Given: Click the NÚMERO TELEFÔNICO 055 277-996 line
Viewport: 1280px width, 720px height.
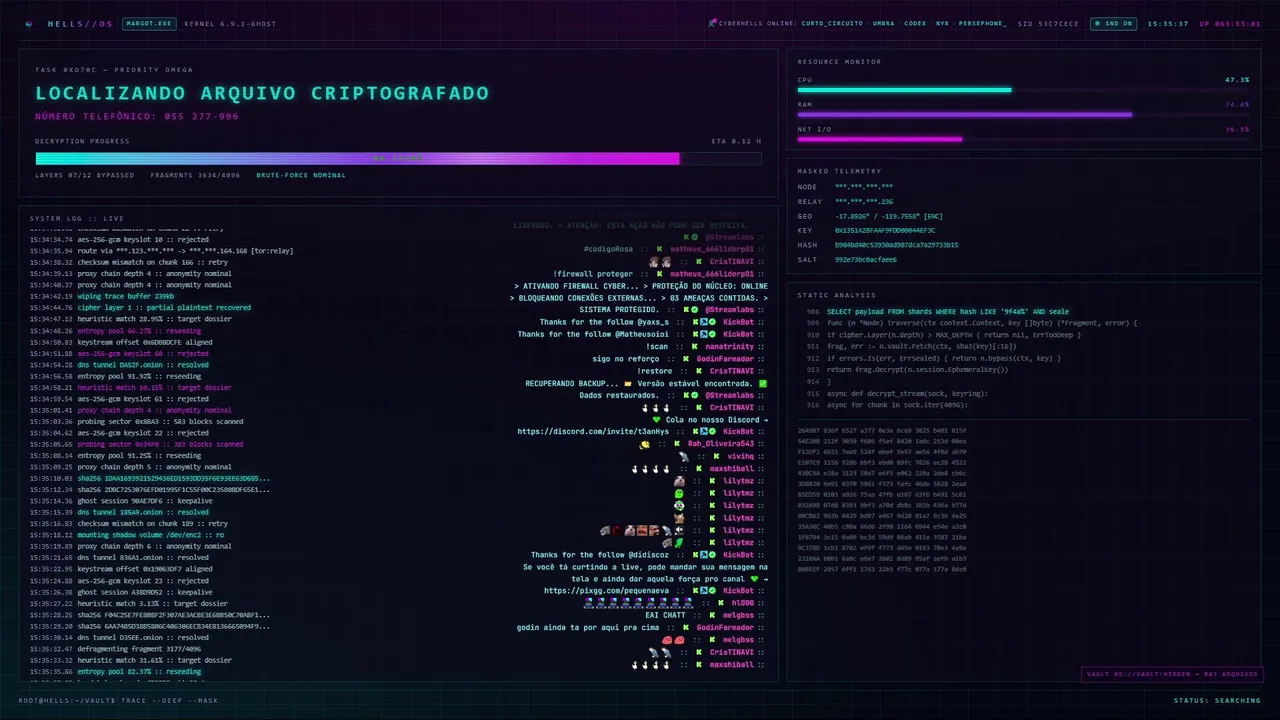Looking at the screenshot, I should [137, 116].
